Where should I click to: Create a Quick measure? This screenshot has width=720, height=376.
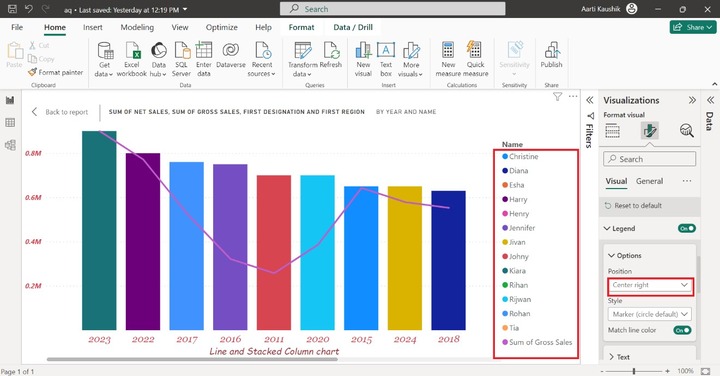pyautogui.click(x=475, y=59)
